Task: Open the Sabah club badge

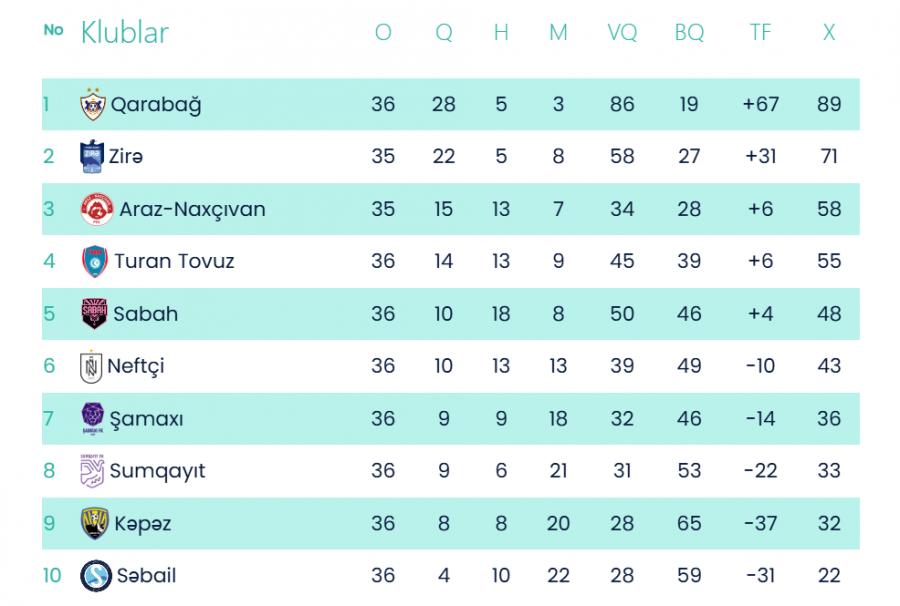Action: [94, 313]
